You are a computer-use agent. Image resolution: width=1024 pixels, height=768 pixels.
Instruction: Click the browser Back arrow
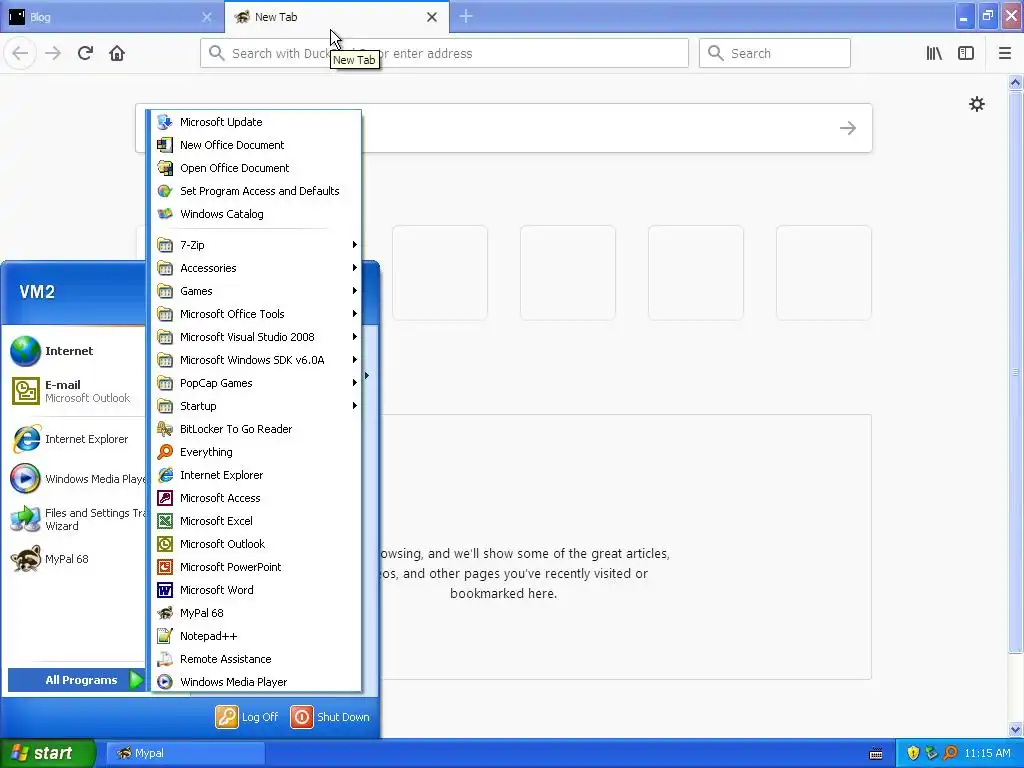click(x=20, y=53)
